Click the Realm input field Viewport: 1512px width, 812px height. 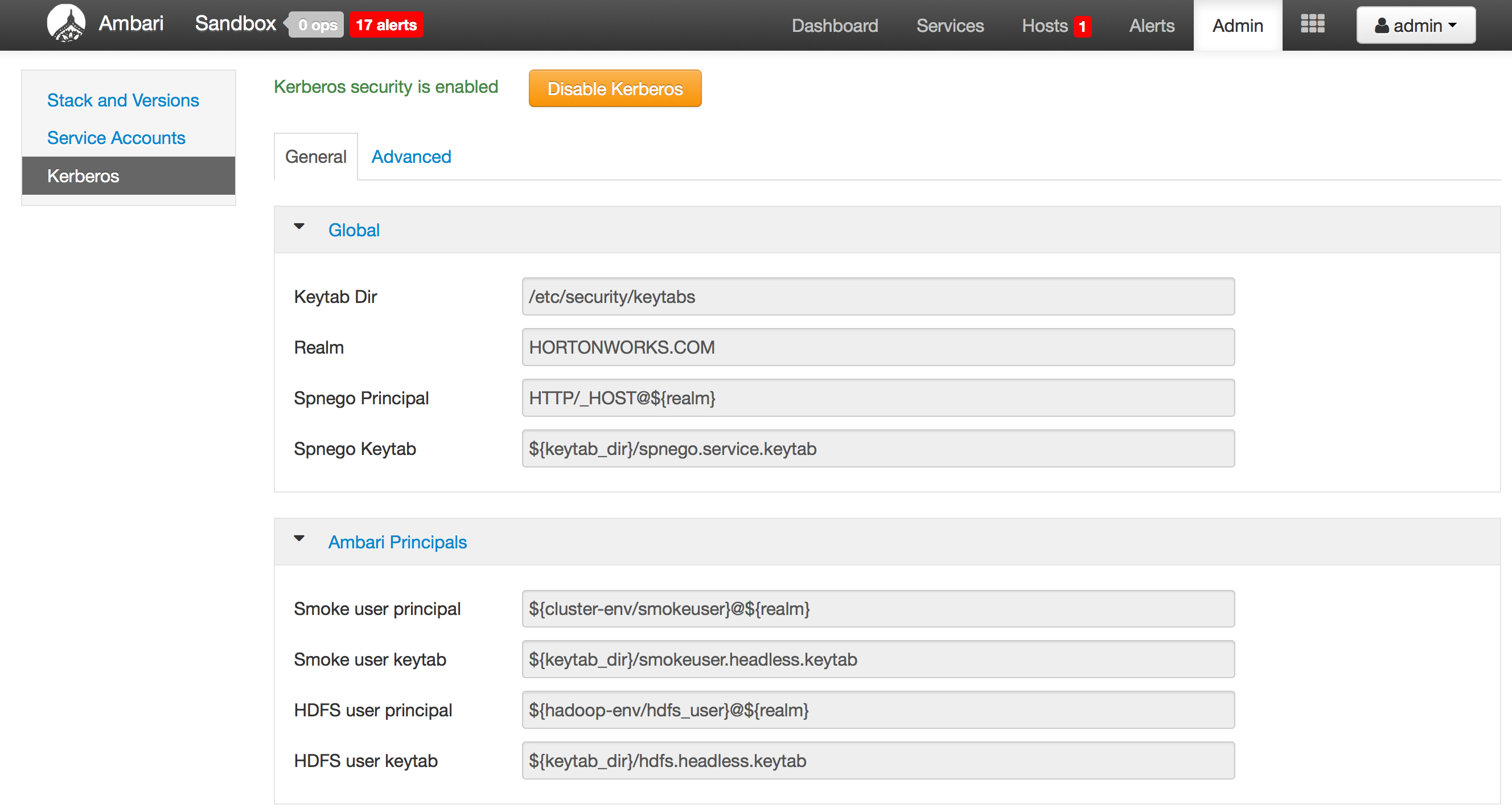878,347
